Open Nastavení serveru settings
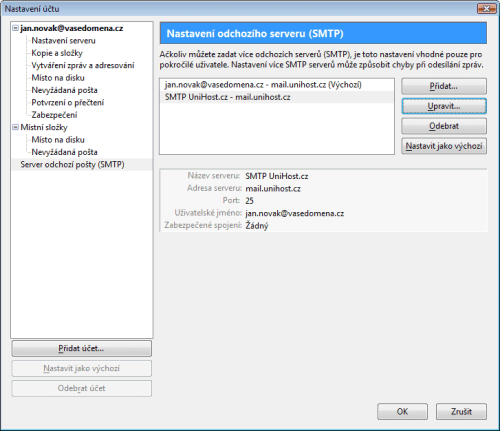 click(x=63, y=41)
